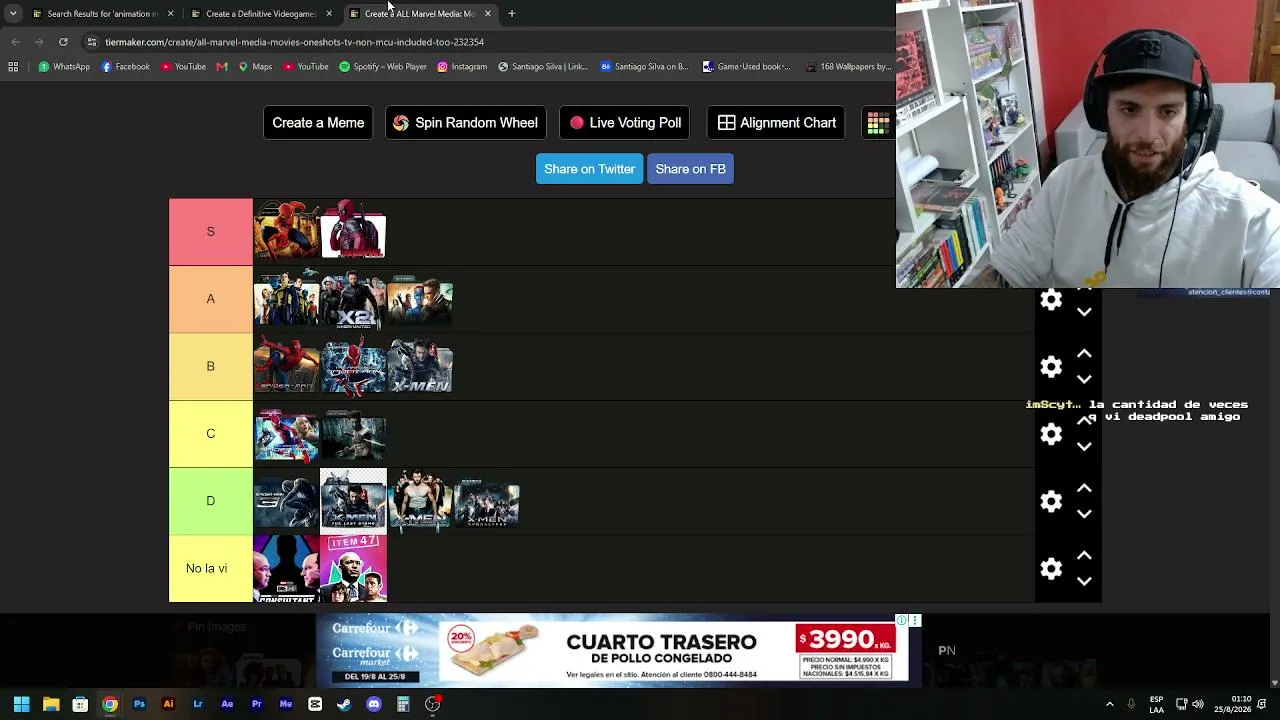Open settings gear for the D tier row
The width and height of the screenshot is (1280, 720).
point(1051,501)
